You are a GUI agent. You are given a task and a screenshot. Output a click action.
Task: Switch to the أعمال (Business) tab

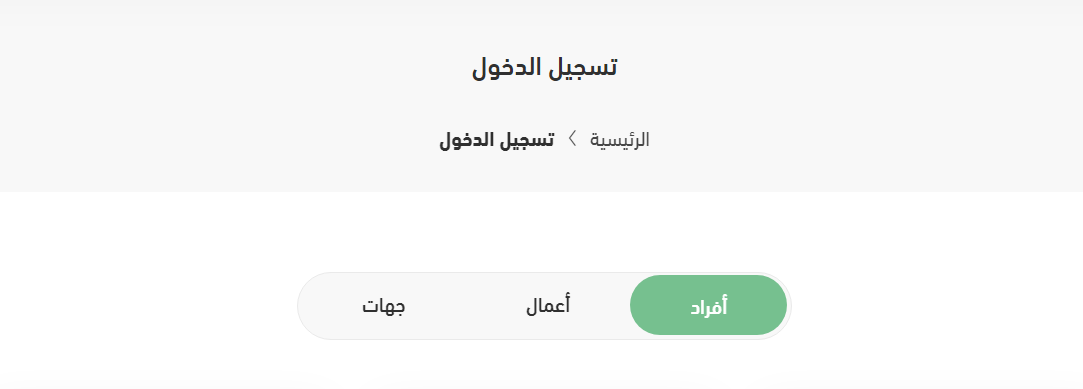point(548,305)
